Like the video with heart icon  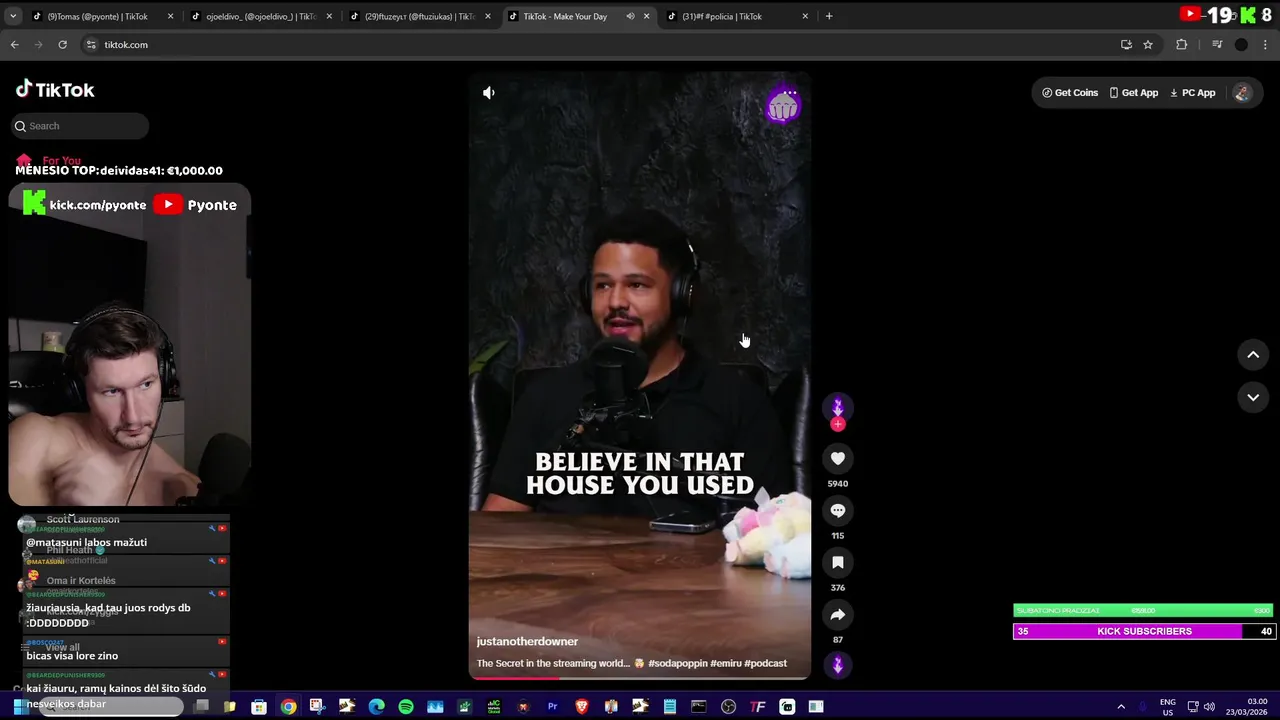click(x=838, y=459)
